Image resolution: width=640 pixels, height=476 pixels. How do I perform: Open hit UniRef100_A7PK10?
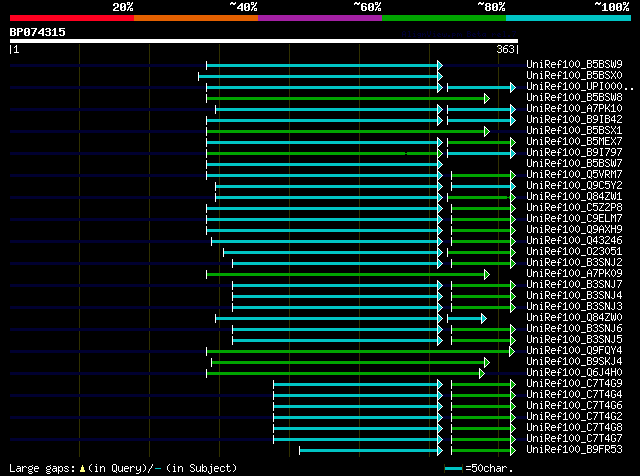pyautogui.click(x=574, y=109)
